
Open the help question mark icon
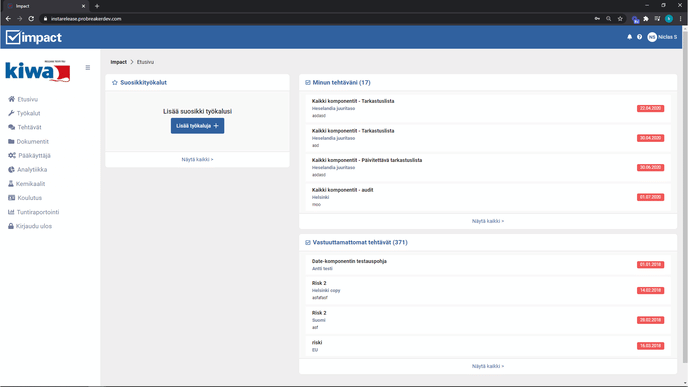point(639,37)
